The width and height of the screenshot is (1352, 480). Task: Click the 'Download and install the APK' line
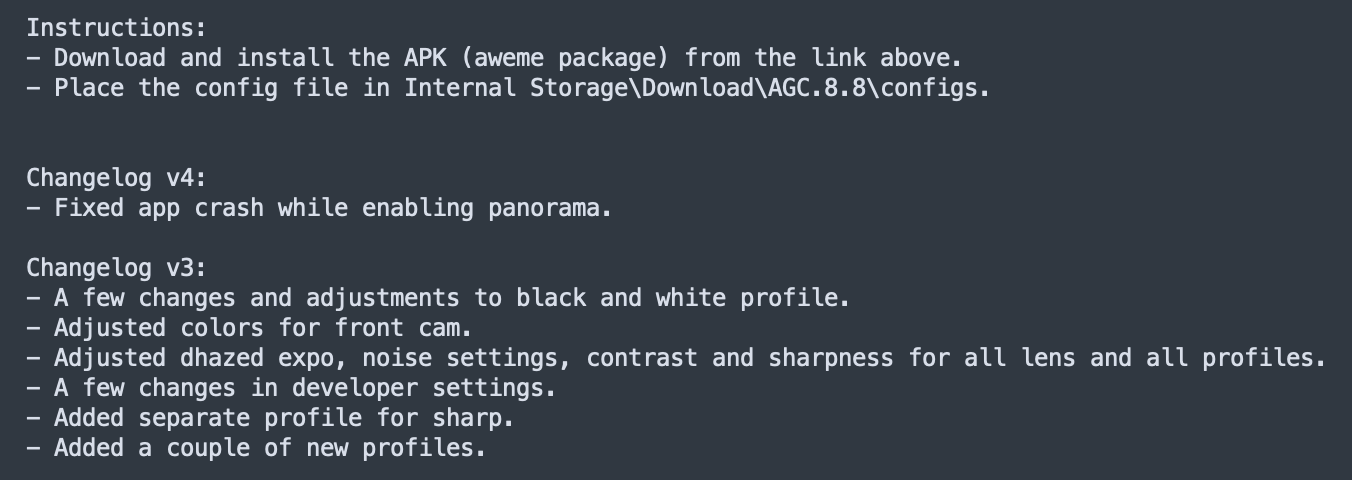pyautogui.click(x=494, y=58)
